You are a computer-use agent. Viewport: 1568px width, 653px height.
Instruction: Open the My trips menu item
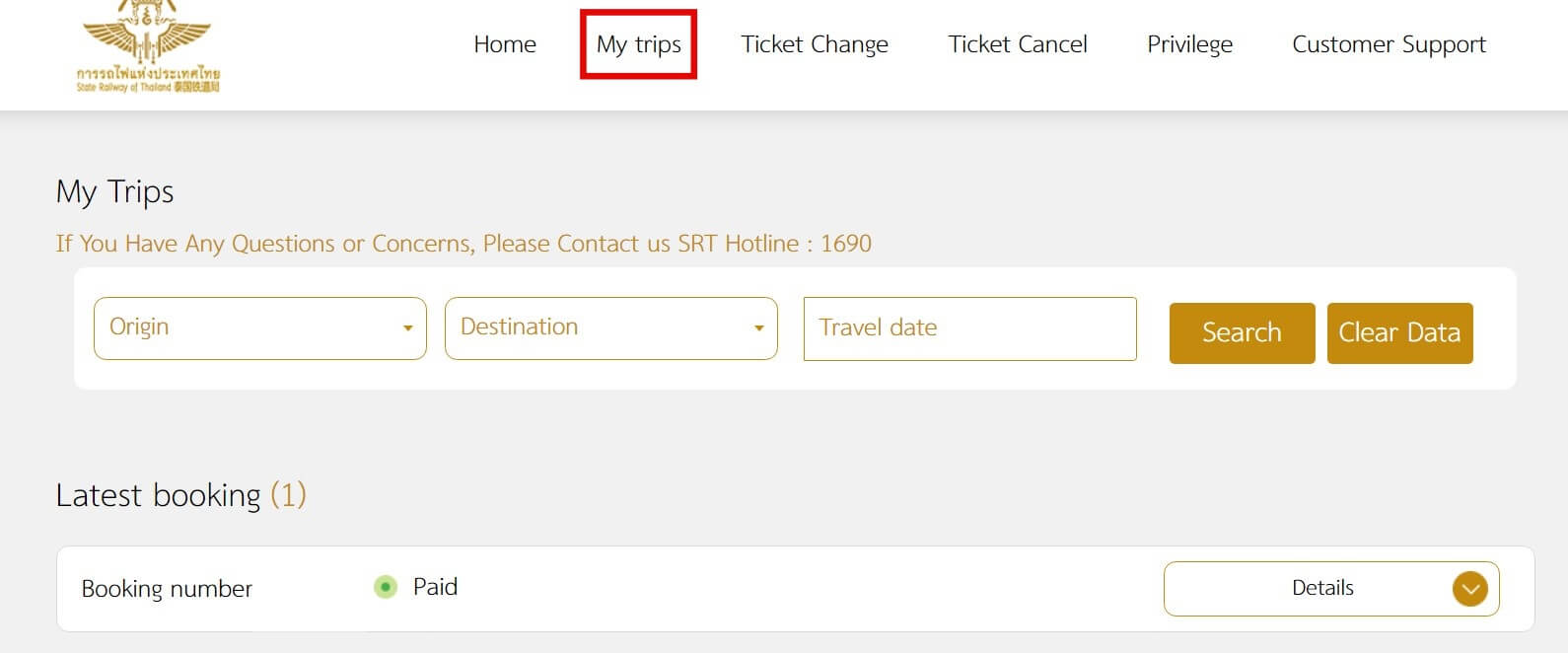click(639, 44)
